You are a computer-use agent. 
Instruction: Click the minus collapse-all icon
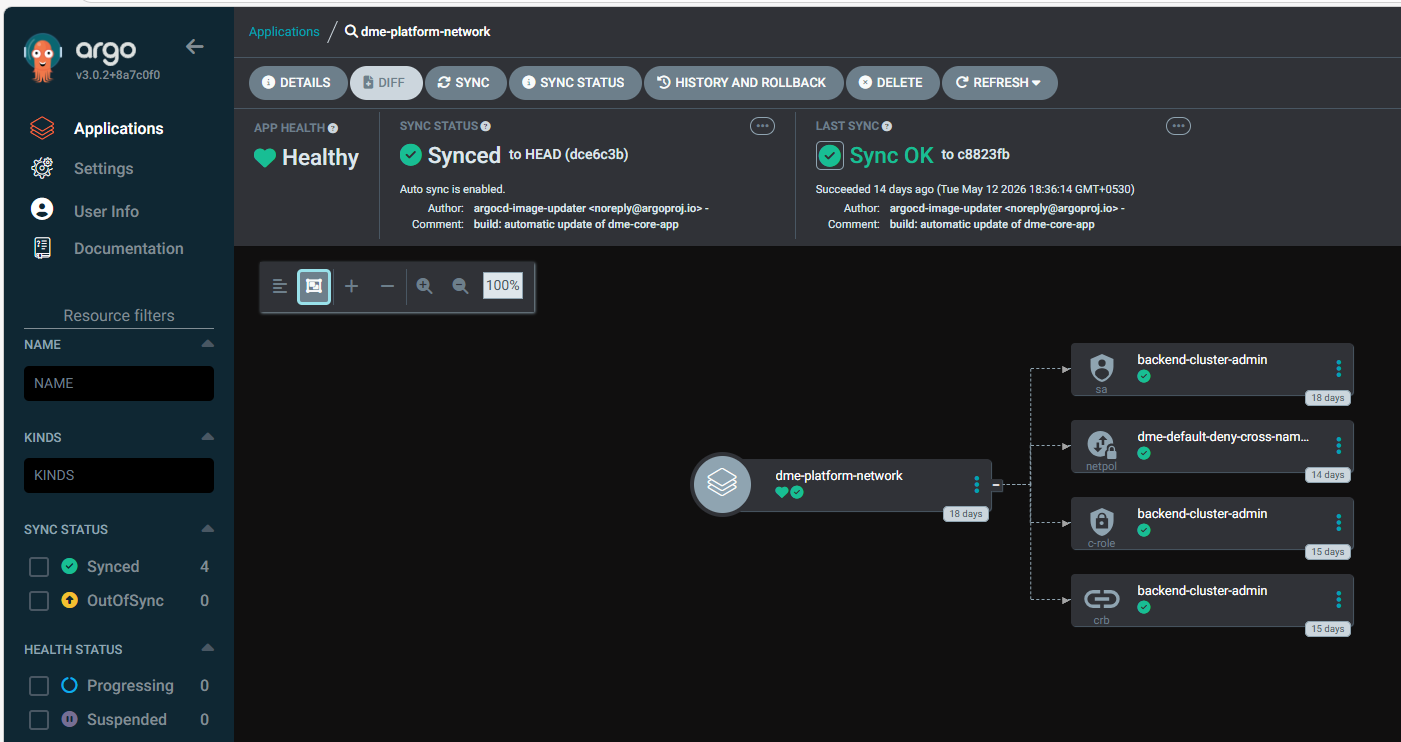[x=387, y=286]
